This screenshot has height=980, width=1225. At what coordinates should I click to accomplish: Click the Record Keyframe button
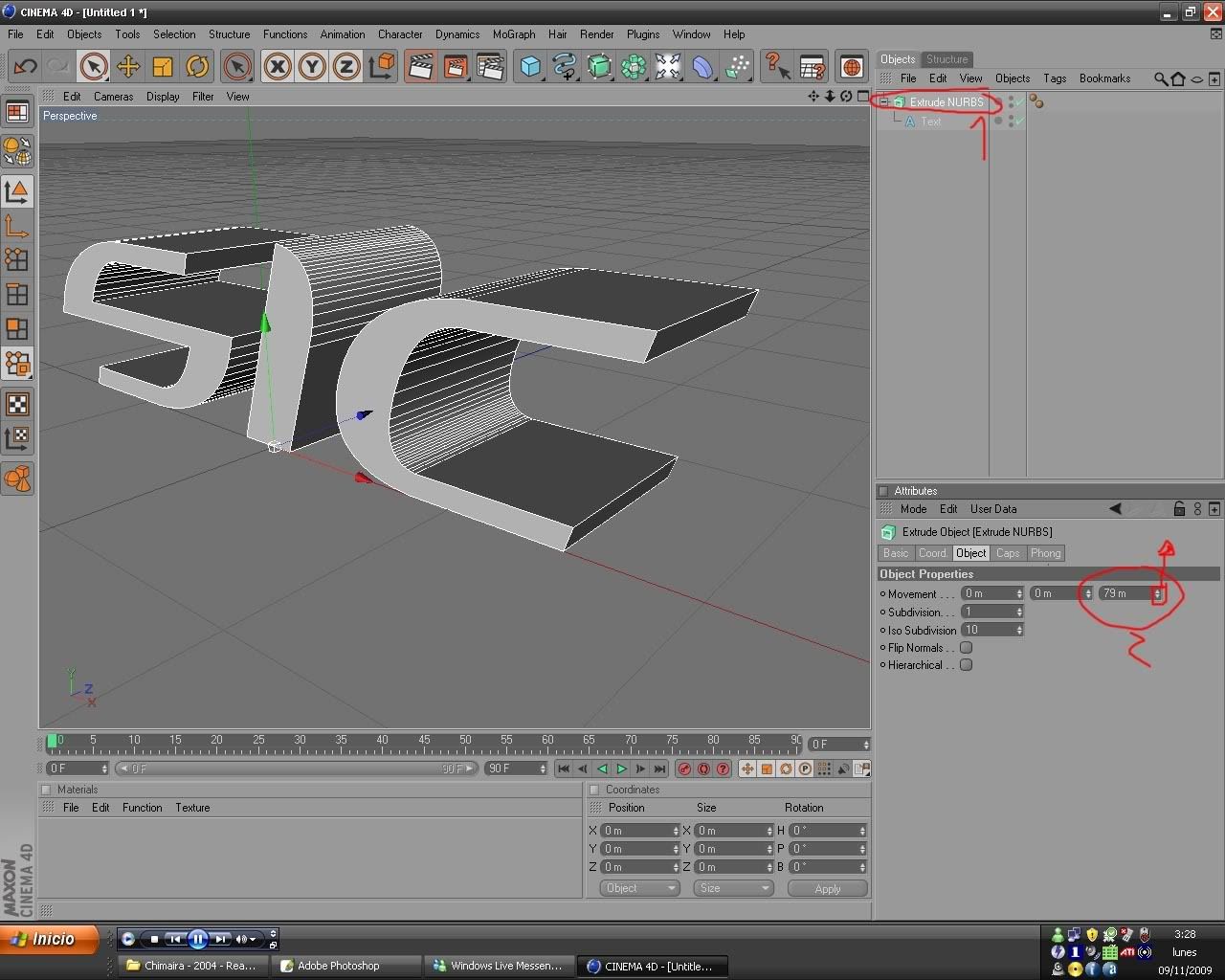coord(684,768)
